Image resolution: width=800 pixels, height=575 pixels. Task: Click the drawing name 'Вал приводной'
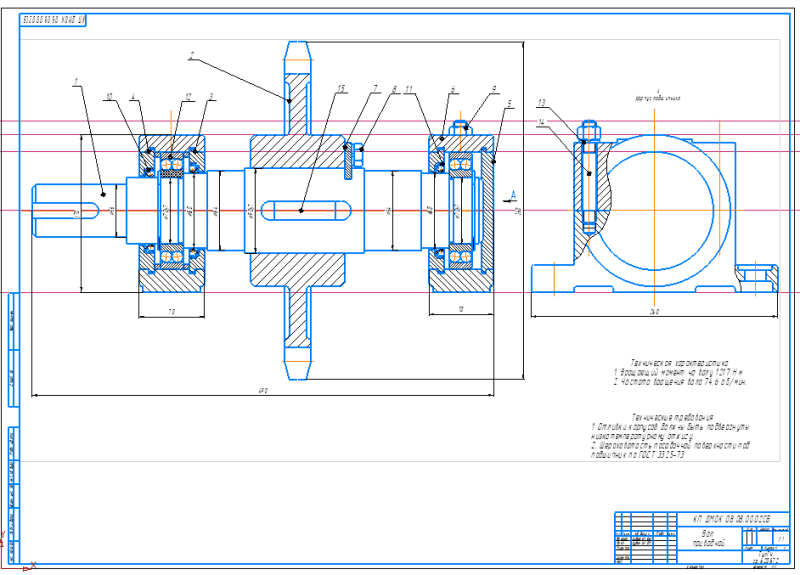coord(707,538)
